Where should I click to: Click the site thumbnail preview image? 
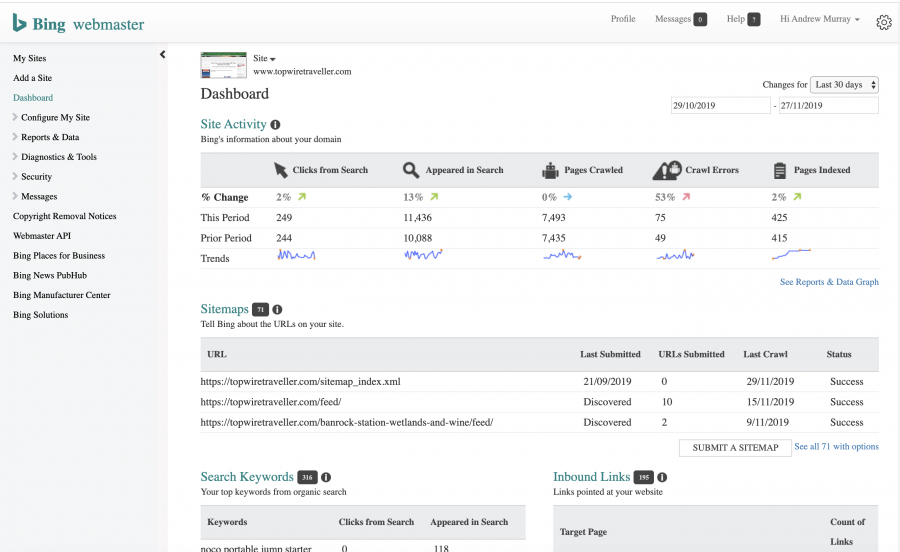[223, 65]
